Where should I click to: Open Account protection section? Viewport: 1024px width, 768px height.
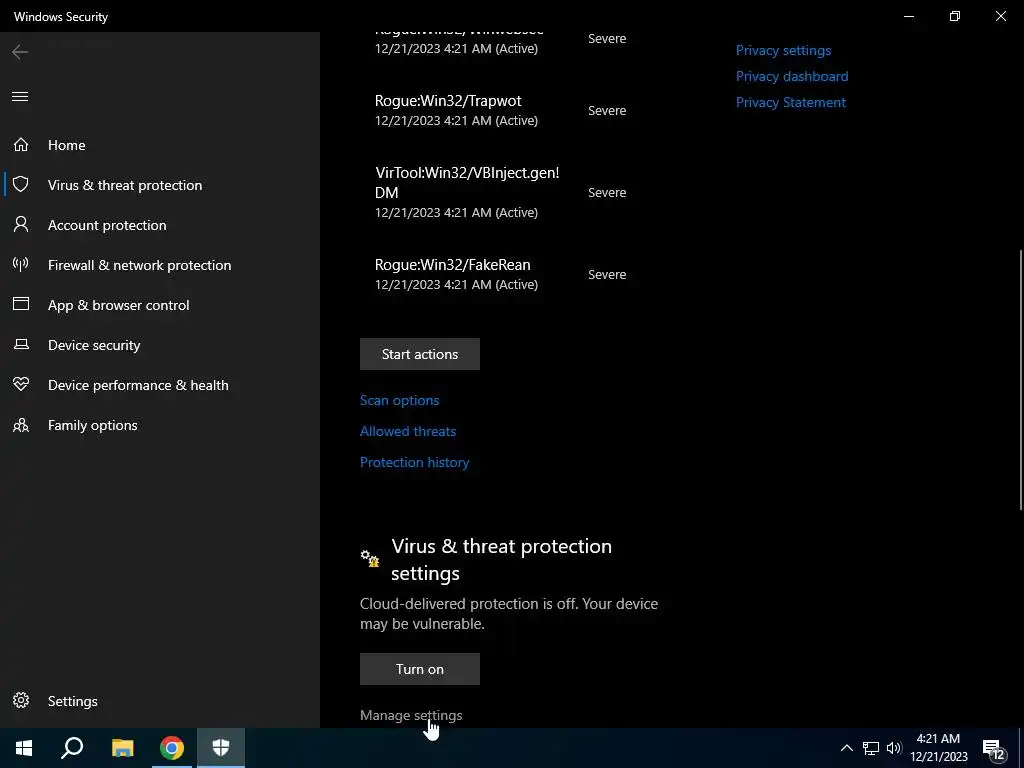107,225
